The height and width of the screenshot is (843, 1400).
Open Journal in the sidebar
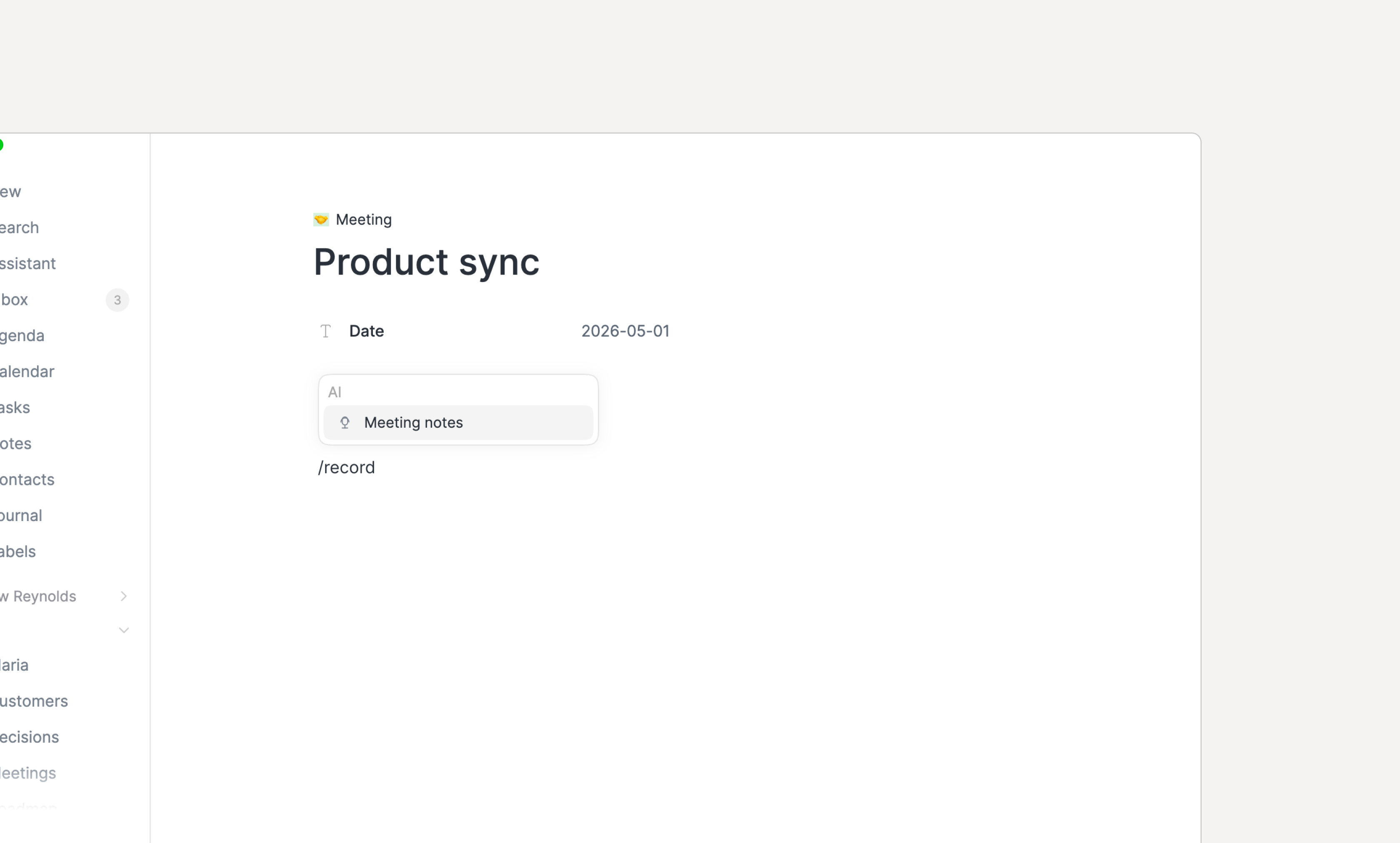(21, 516)
